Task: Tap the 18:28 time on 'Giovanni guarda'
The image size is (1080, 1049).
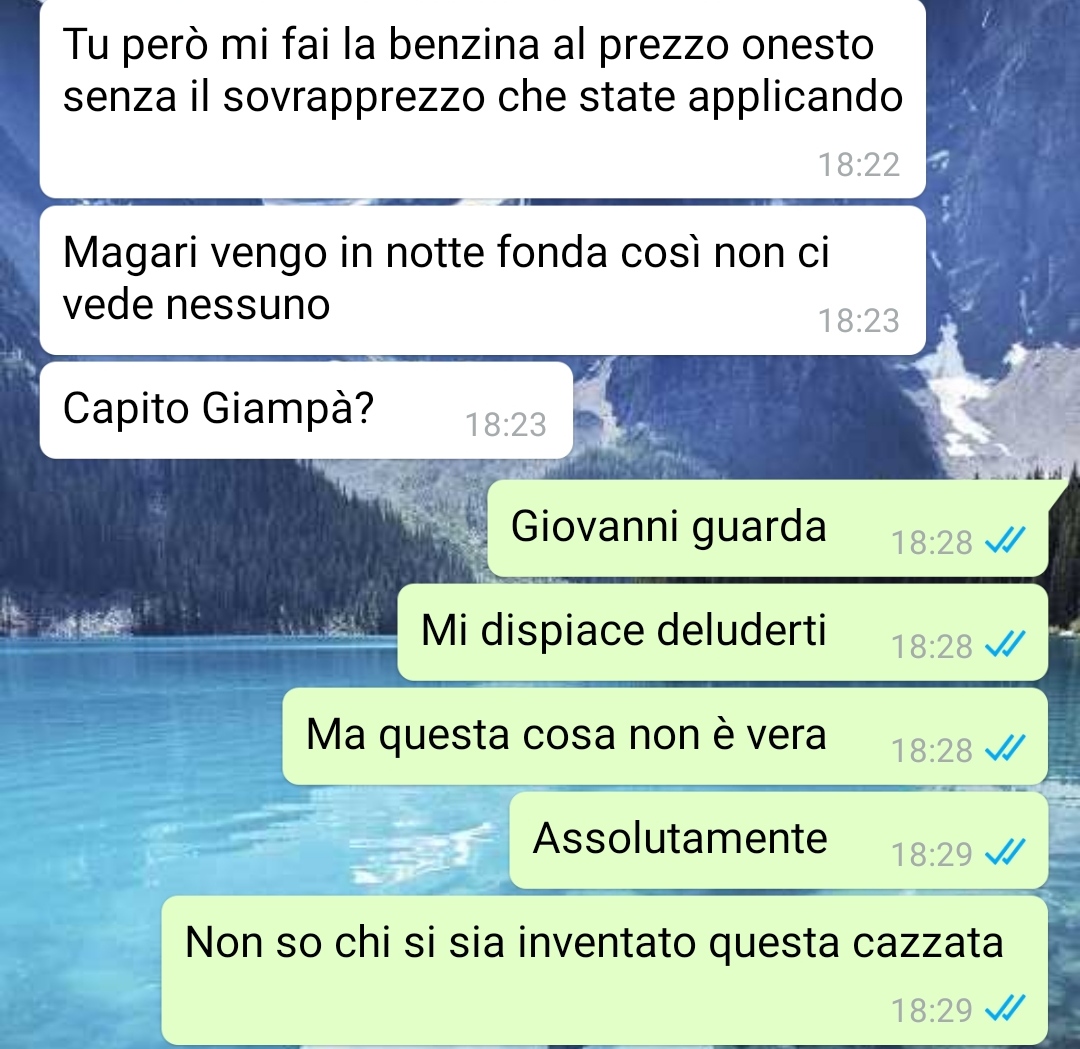Action: pos(931,543)
